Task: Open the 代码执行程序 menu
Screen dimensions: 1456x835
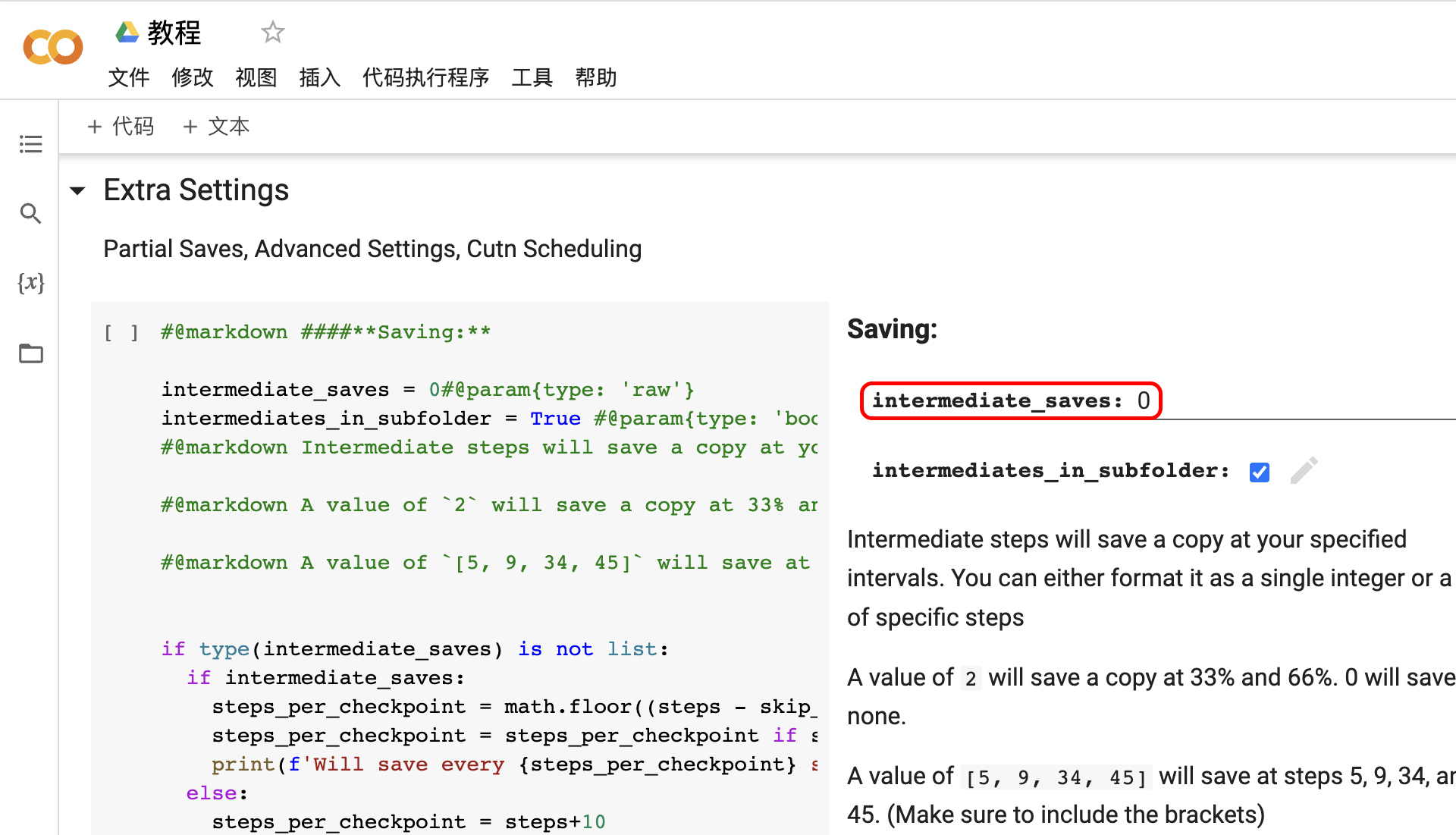Action: pyautogui.click(x=425, y=77)
